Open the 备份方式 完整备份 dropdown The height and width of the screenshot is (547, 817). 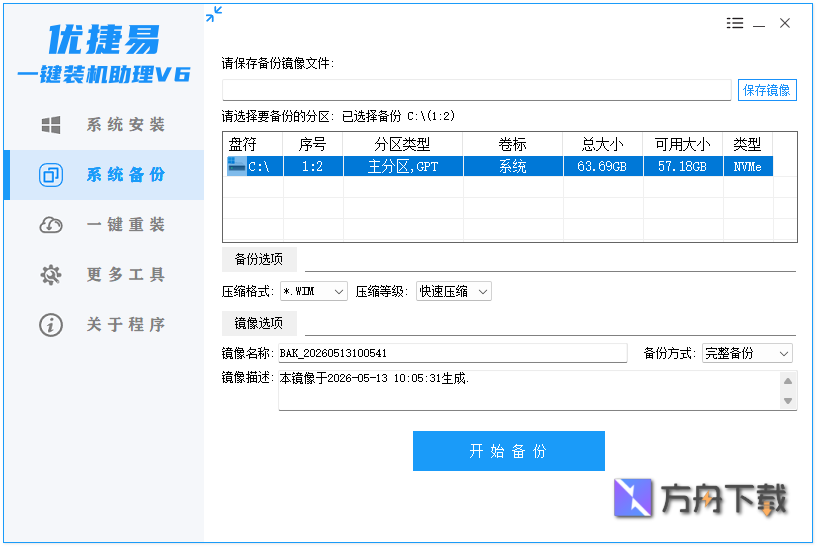(x=747, y=353)
